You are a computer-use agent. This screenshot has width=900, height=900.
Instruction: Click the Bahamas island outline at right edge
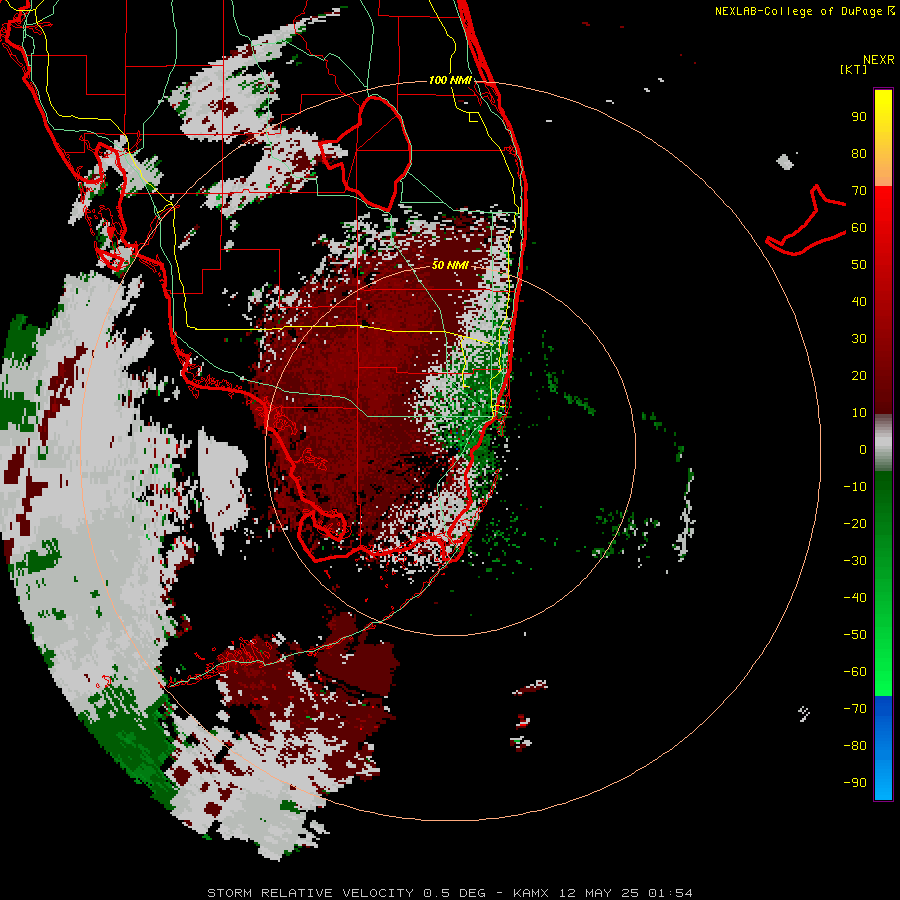pyautogui.click(x=806, y=220)
